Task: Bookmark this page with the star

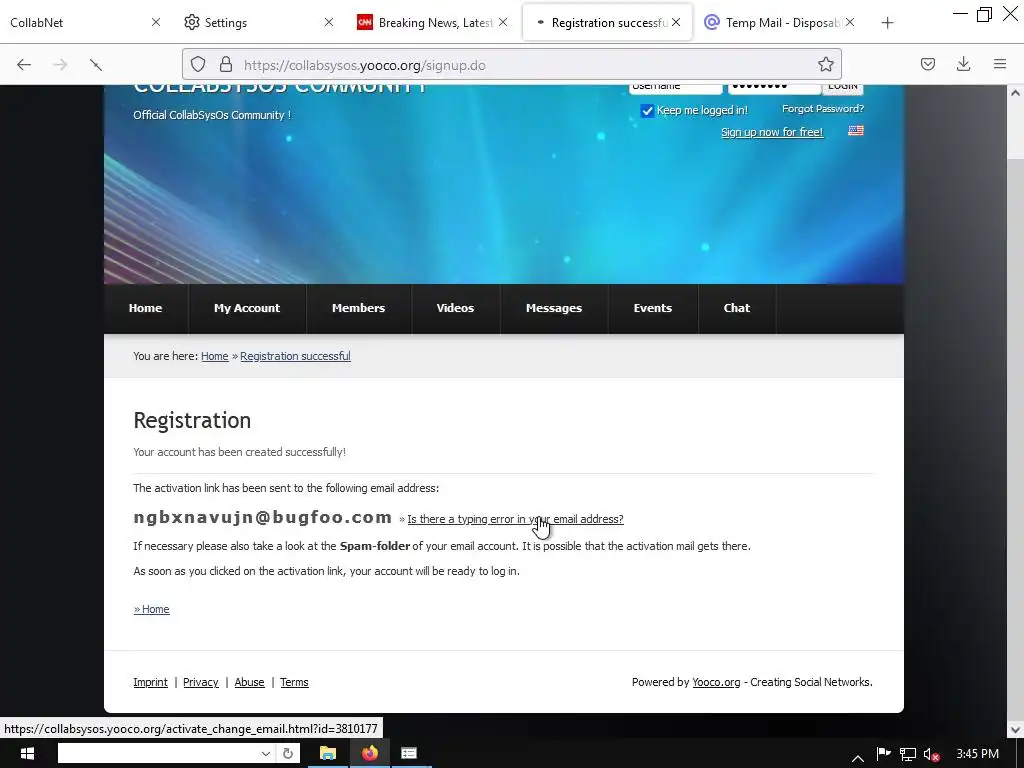Action: coord(825,64)
